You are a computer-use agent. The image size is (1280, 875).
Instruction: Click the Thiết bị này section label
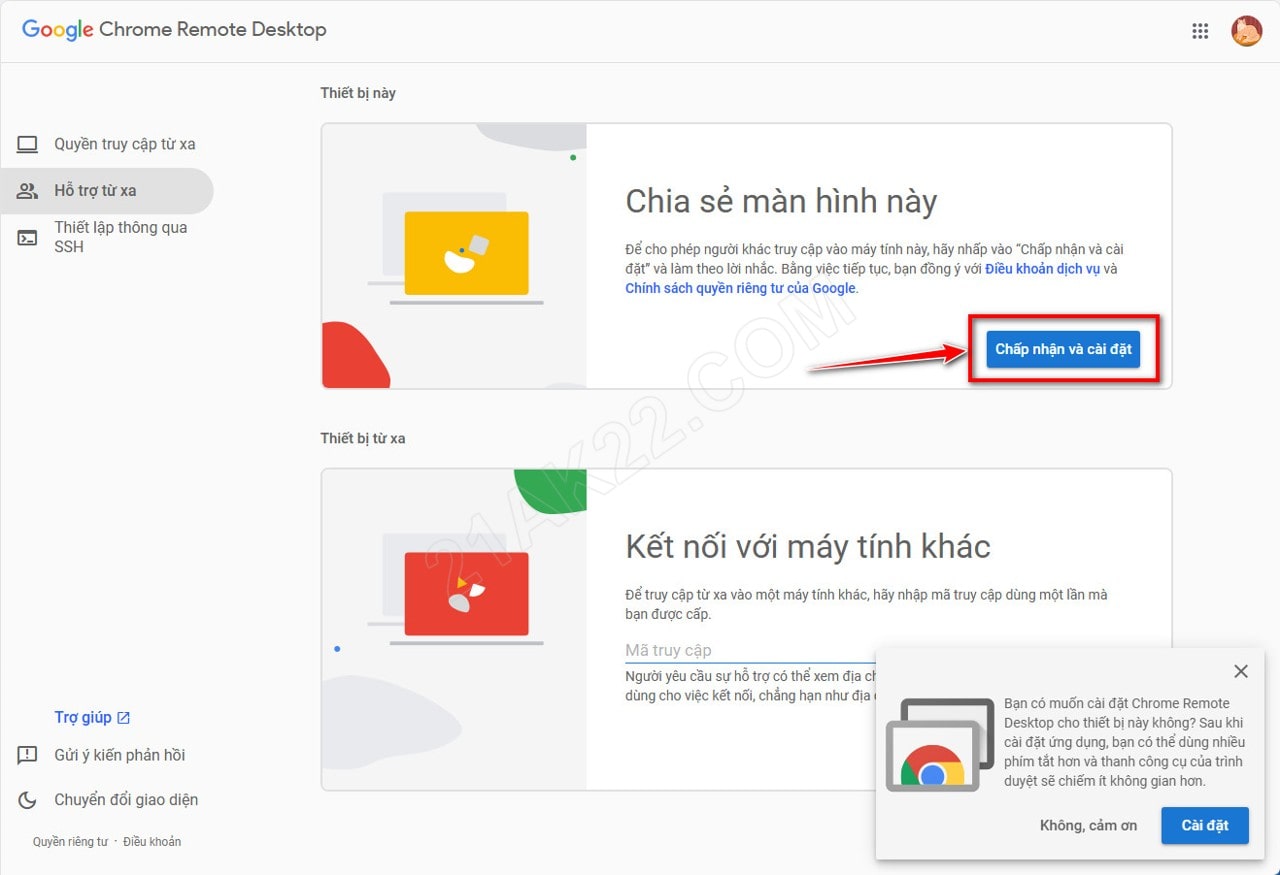[358, 93]
